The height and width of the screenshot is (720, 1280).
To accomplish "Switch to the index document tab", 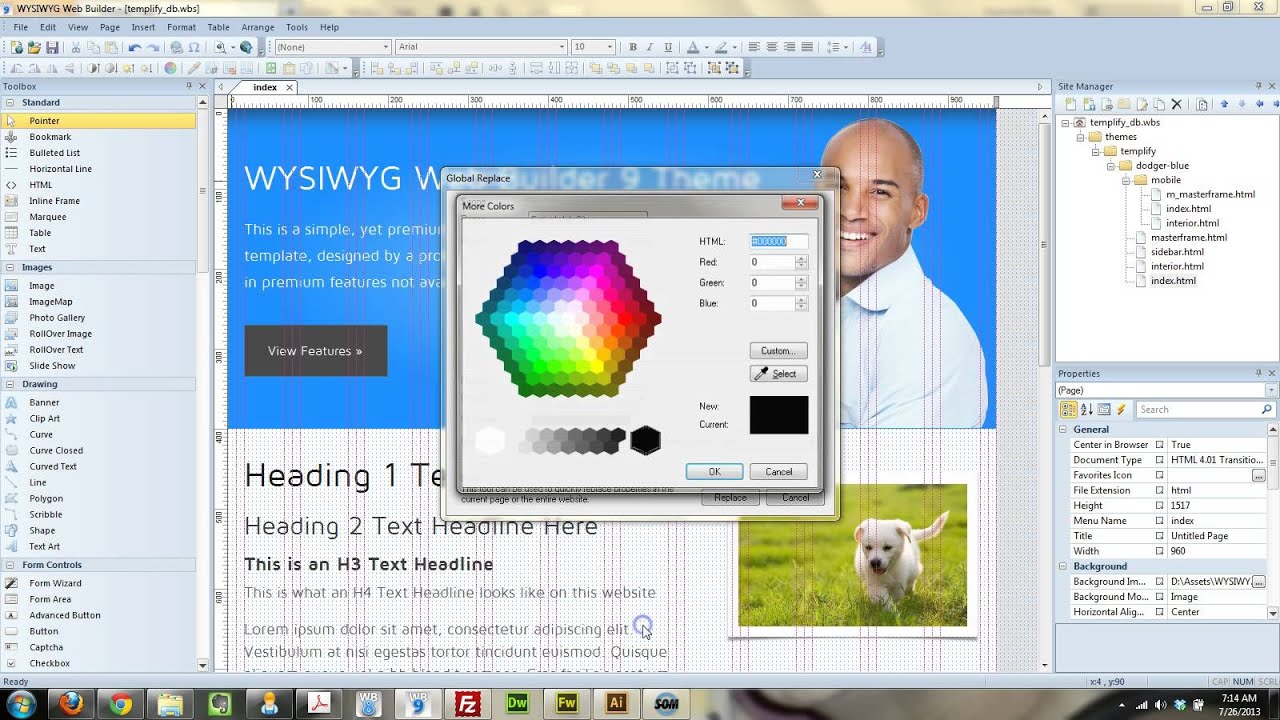I will pos(265,88).
